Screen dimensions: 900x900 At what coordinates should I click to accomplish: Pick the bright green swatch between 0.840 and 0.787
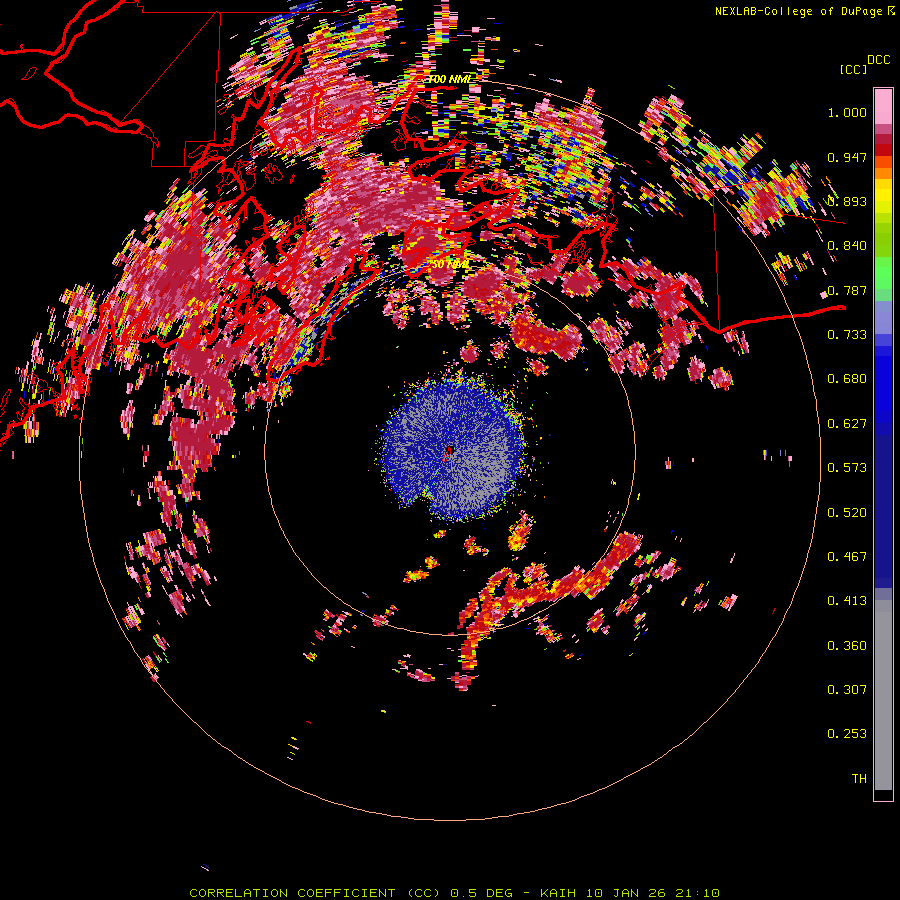click(x=883, y=273)
